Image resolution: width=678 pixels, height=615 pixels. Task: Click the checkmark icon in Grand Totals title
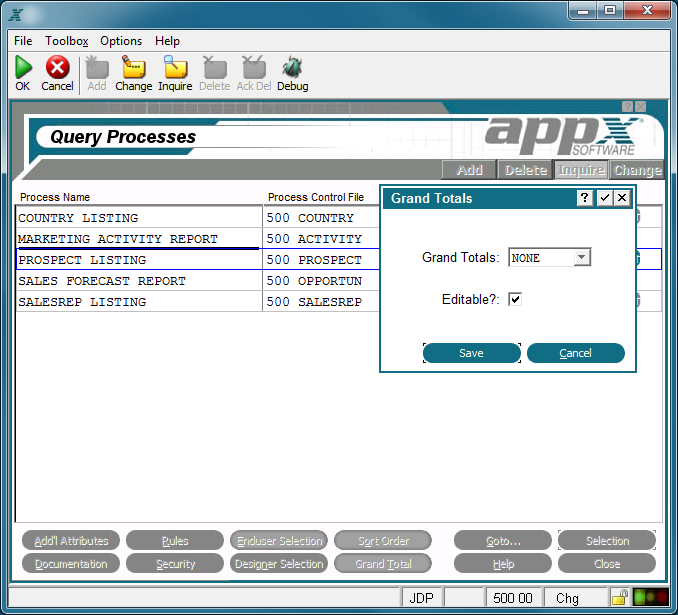click(x=604, y=198)
